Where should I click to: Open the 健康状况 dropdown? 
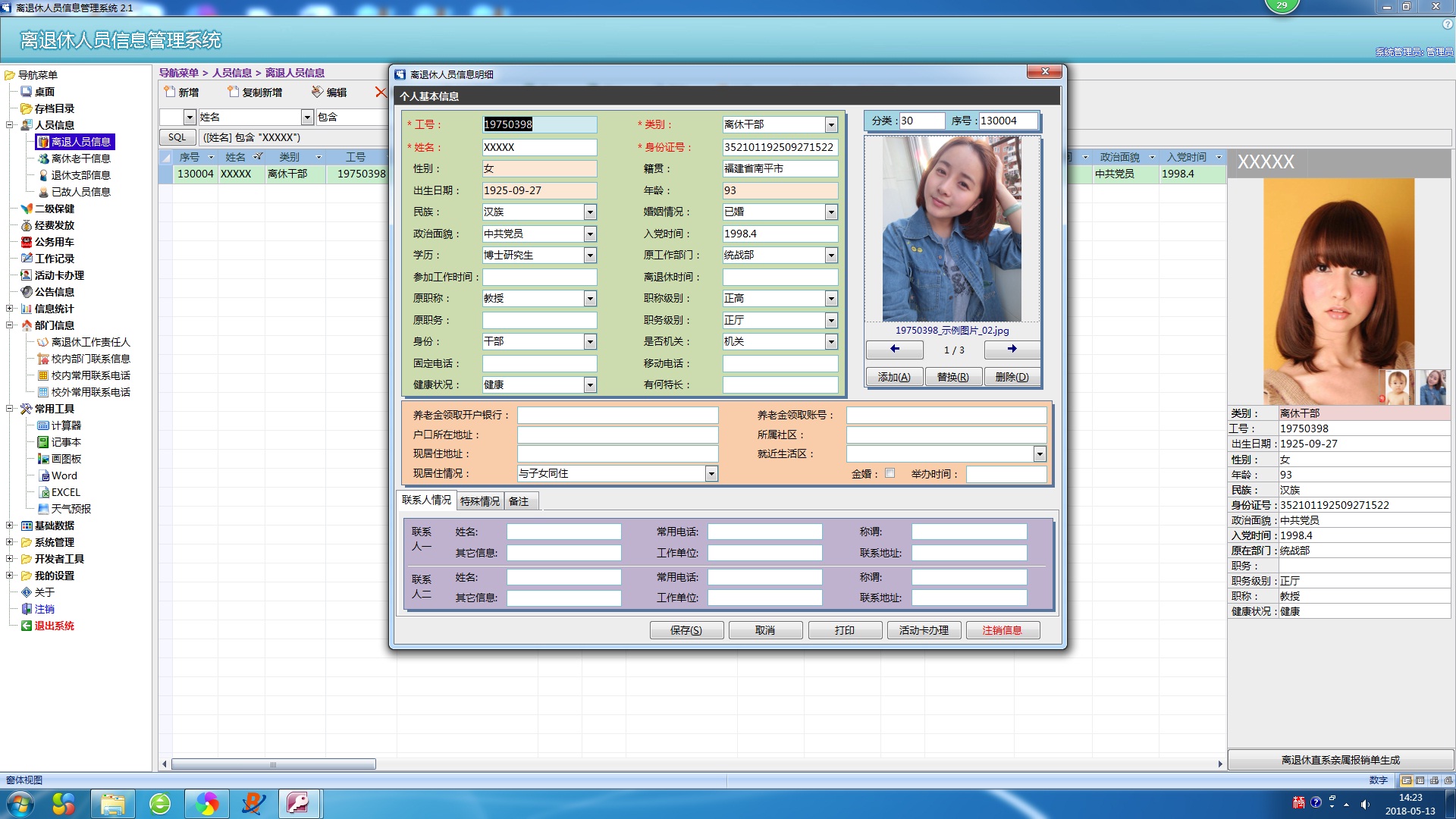point(590,385)
